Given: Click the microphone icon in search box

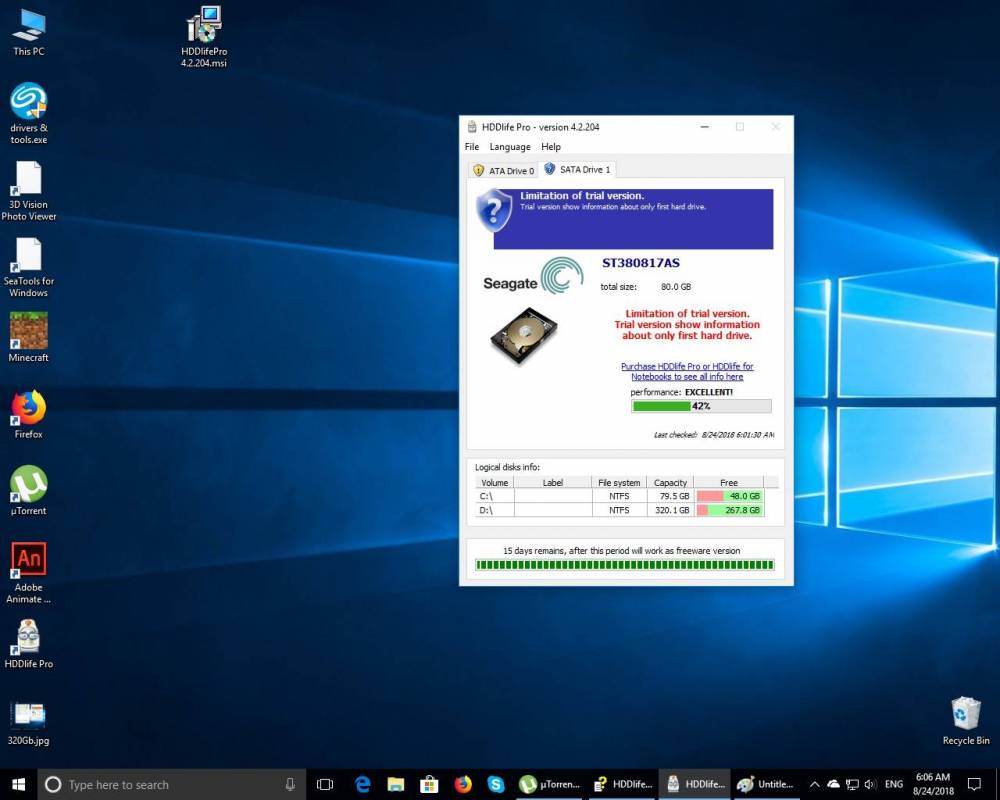Looking at the screenshot, I should coord(290,784).
